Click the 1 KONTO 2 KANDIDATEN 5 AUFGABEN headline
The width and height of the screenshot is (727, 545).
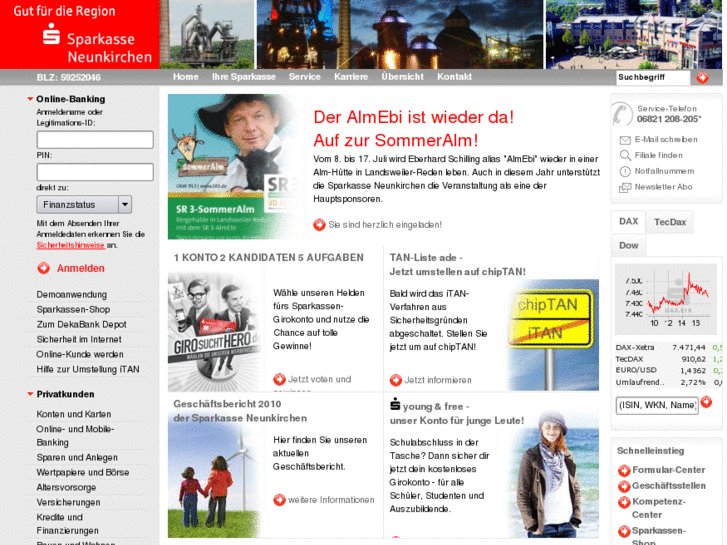(268, 257)
